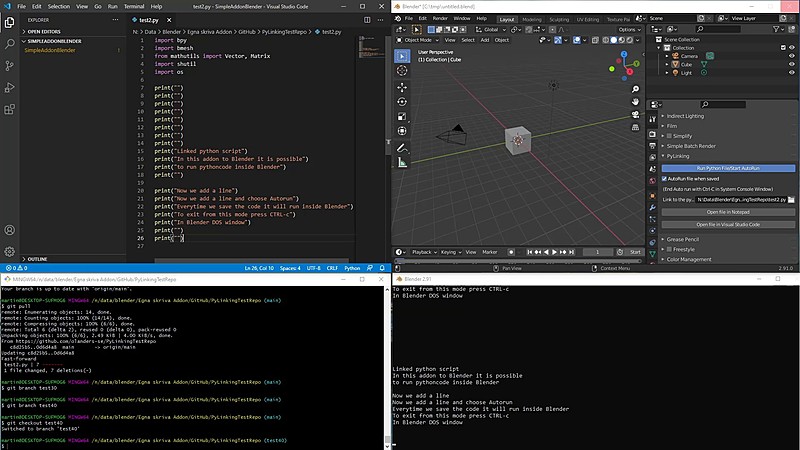Toggle Collection exclude checkbox in outliner
This screenshot has width=800, height=450.
(x=783, y=47)
